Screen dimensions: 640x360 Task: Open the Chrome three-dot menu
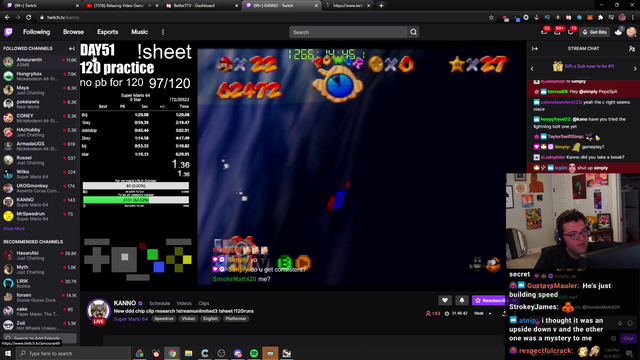coord(633,18)
